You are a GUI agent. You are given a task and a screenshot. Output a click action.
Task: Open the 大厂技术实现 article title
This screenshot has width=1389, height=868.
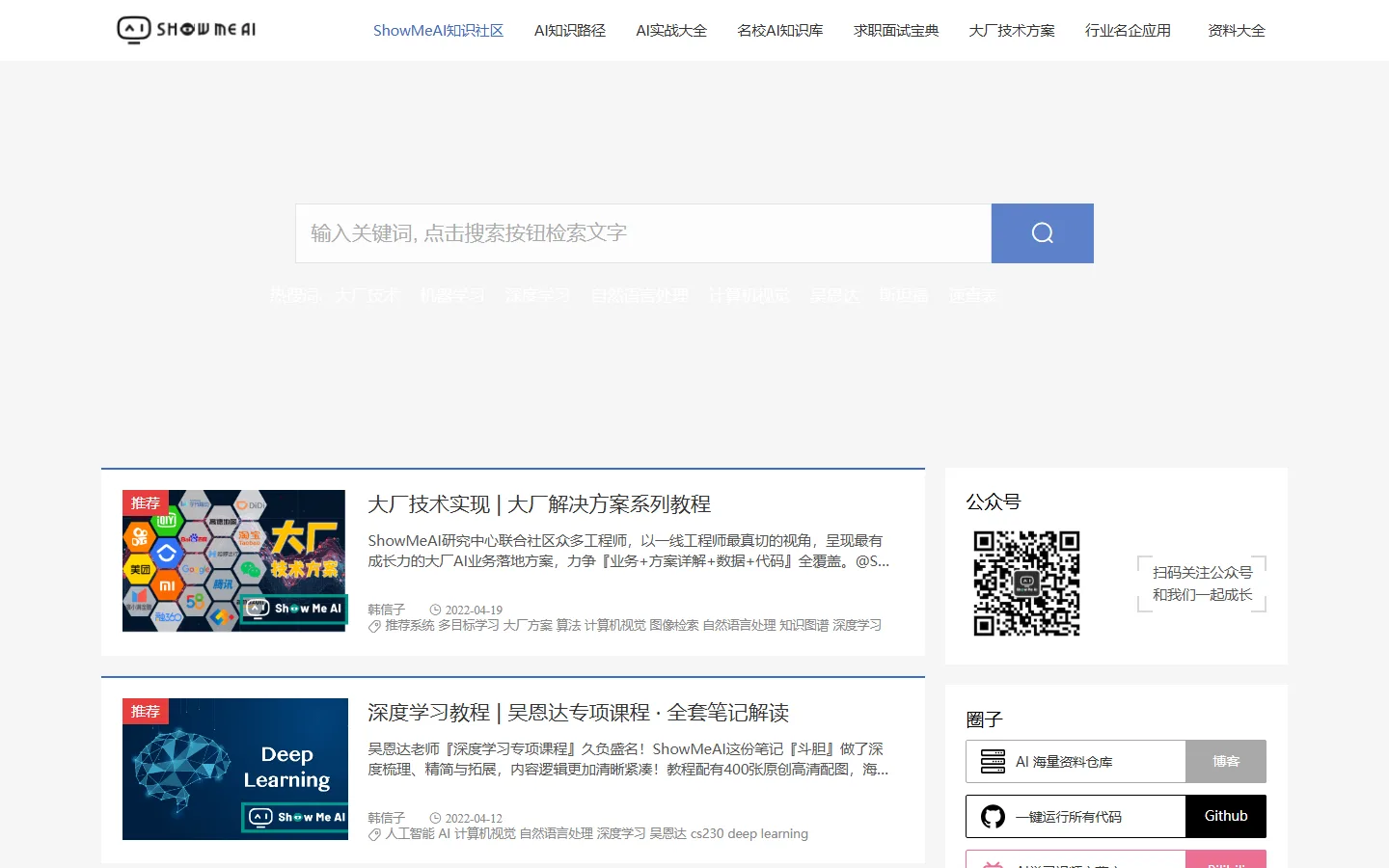coord(539,504)
